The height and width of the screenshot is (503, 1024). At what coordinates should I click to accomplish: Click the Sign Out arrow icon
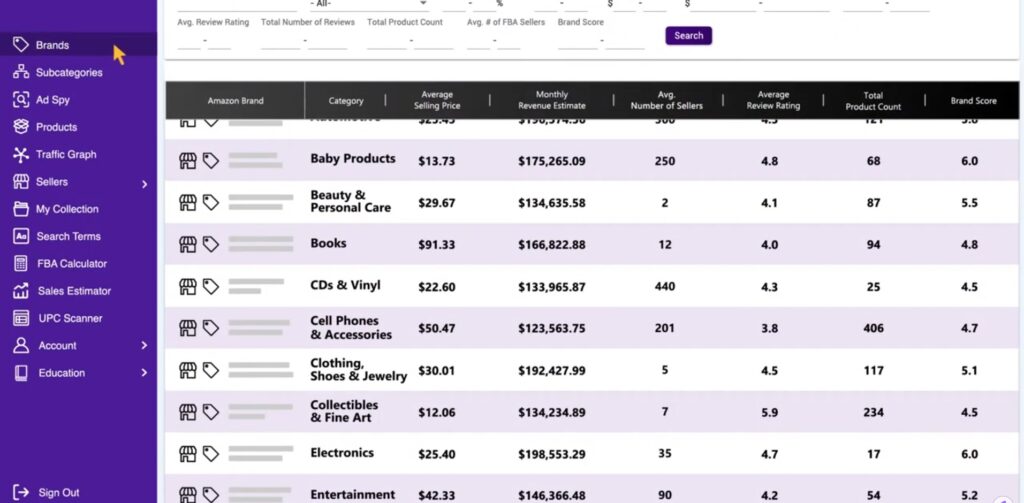pyautogui.click(x=21, y=492)
